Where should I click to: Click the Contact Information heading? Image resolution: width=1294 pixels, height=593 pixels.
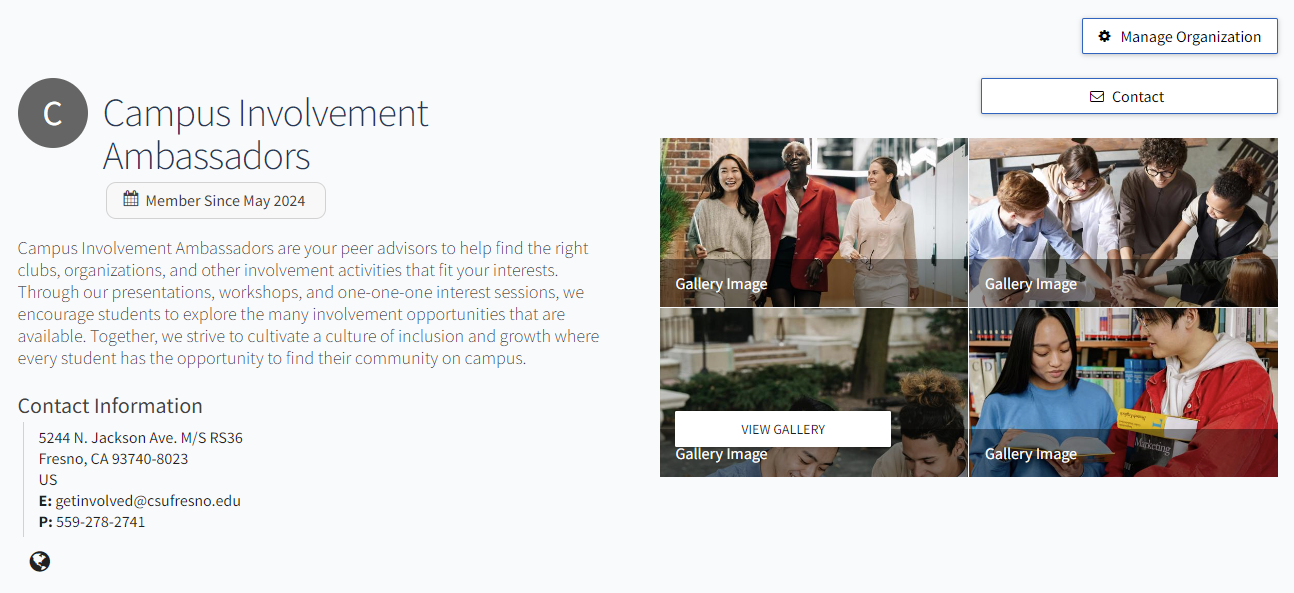pyautogui.click(x=110, y=405)
